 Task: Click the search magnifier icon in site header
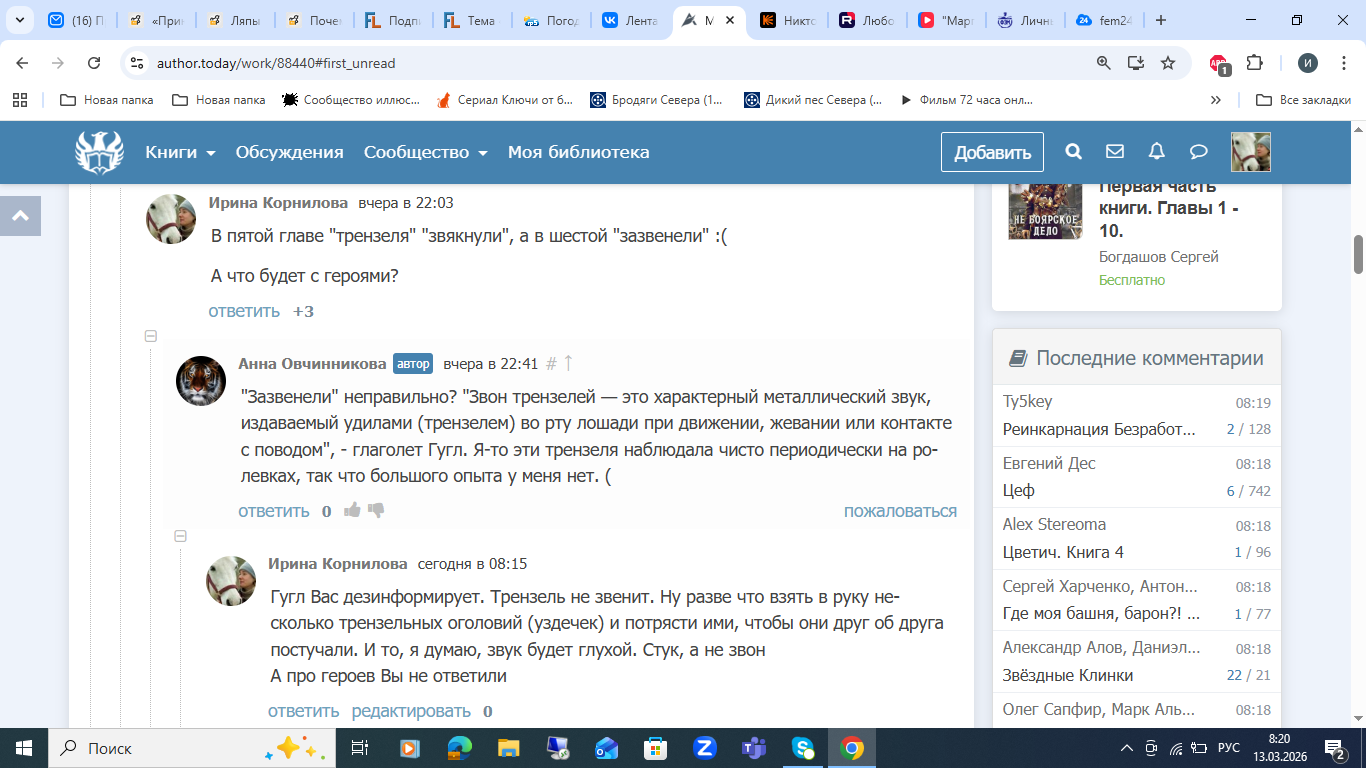pyautogui.click(x=1073, y=152)
